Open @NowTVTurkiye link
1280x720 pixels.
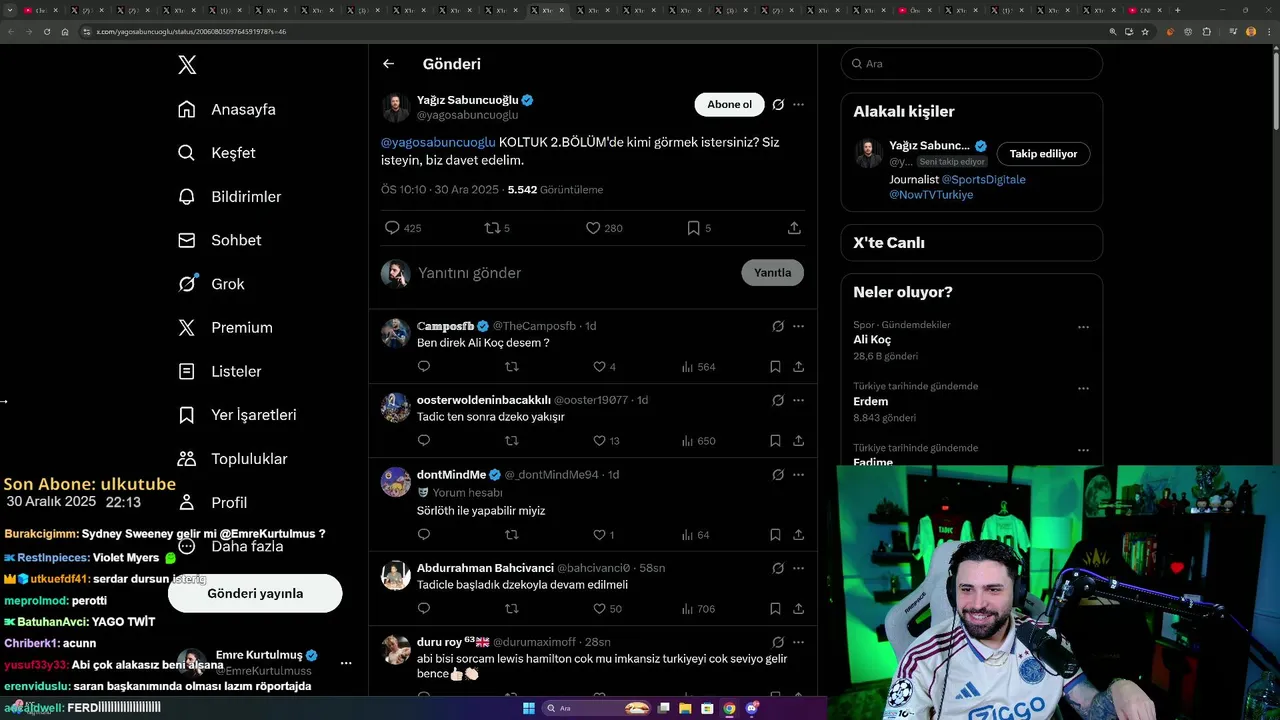[931, 195]
